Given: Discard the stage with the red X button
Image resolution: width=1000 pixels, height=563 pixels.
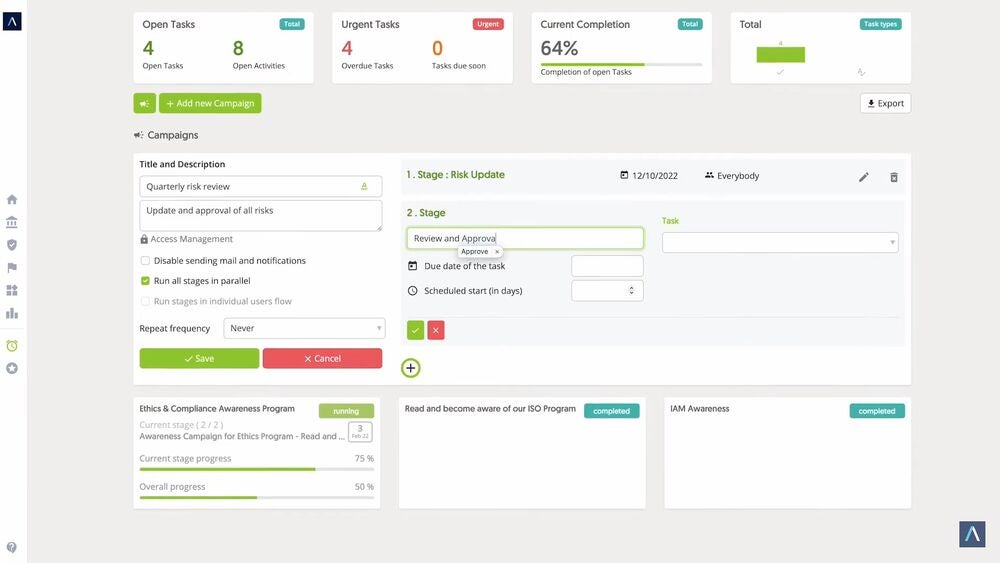Looking at the screenshot, I should coord(436,330).
